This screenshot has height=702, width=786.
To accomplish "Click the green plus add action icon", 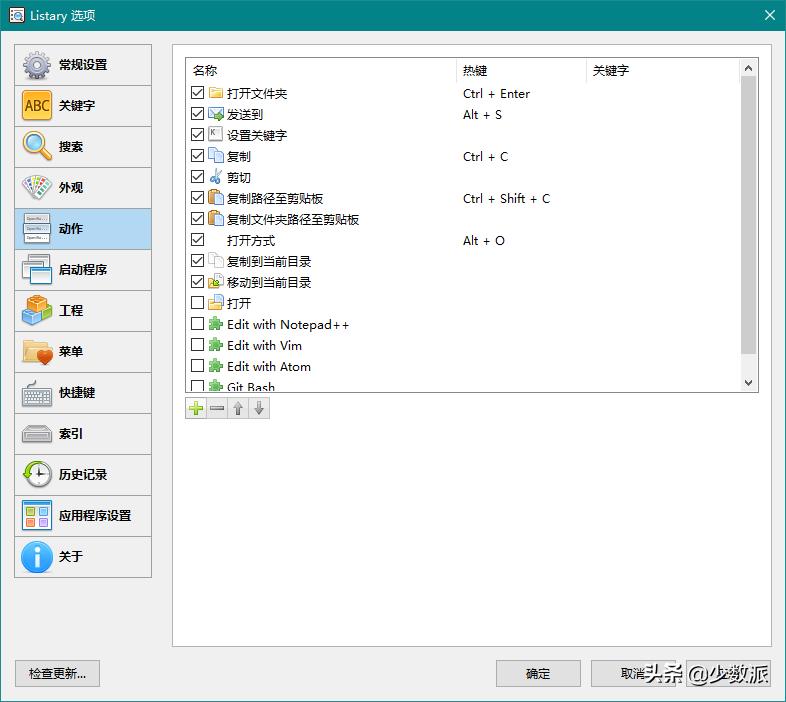I will tap(196, 408).
